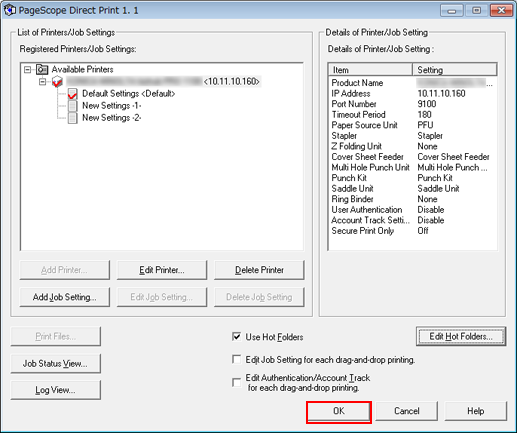The height and width of the screenshot is (433, 517).
Task: Click the Off value for Secure Print
Action: point(423,231)
